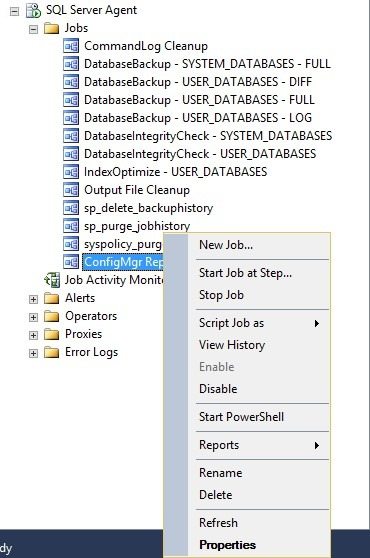Collapse the SQL Server Agent node
Screen dimensions: 370x558
tap(14, 11)
